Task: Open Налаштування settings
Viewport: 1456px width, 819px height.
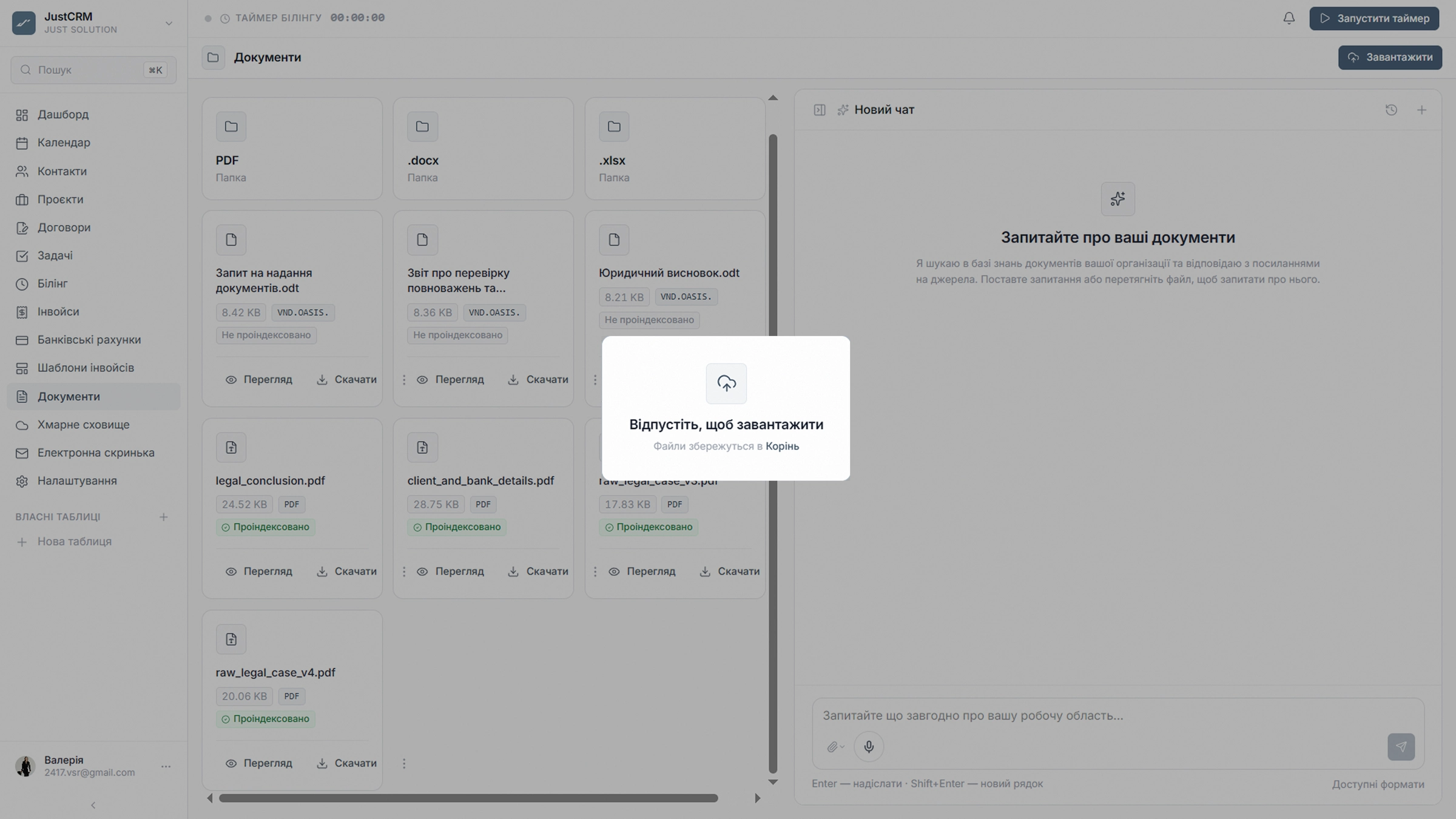Action: [93, 480]
